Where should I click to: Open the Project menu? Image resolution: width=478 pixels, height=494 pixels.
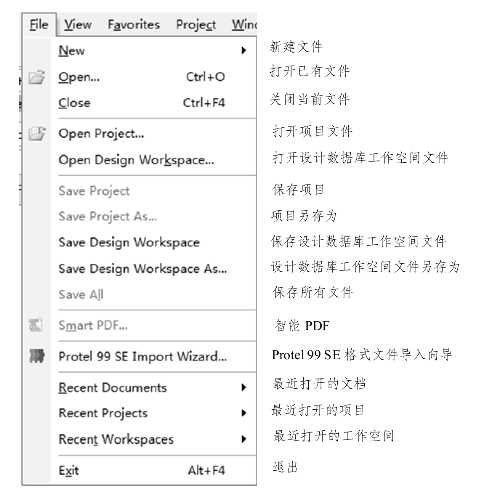click(196, 25)
